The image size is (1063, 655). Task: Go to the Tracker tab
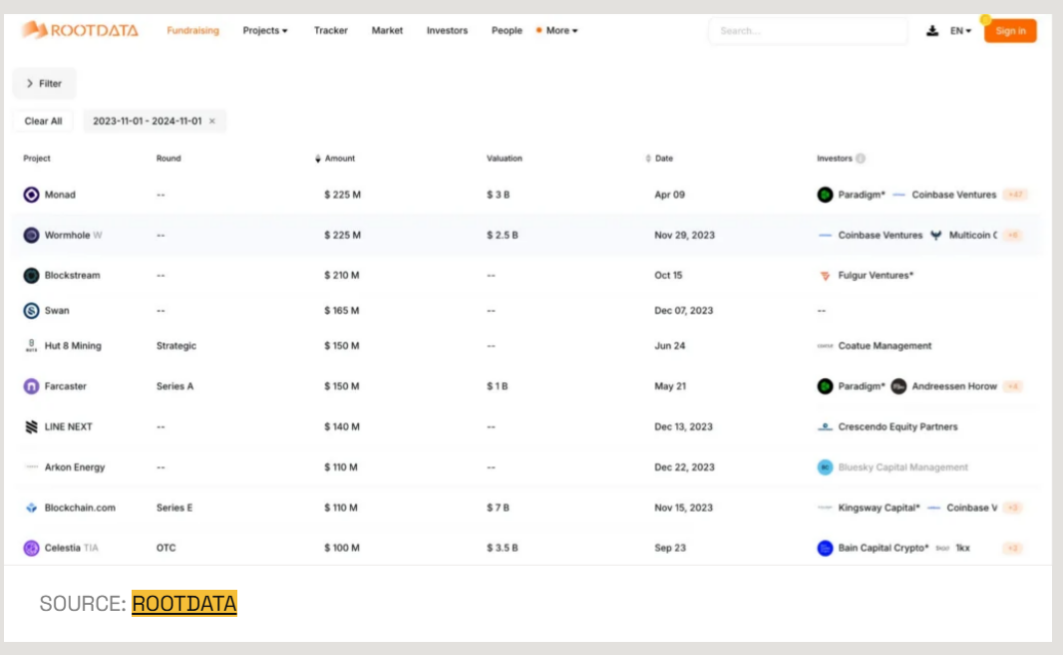pyautogui.click(x=331, y=31)
